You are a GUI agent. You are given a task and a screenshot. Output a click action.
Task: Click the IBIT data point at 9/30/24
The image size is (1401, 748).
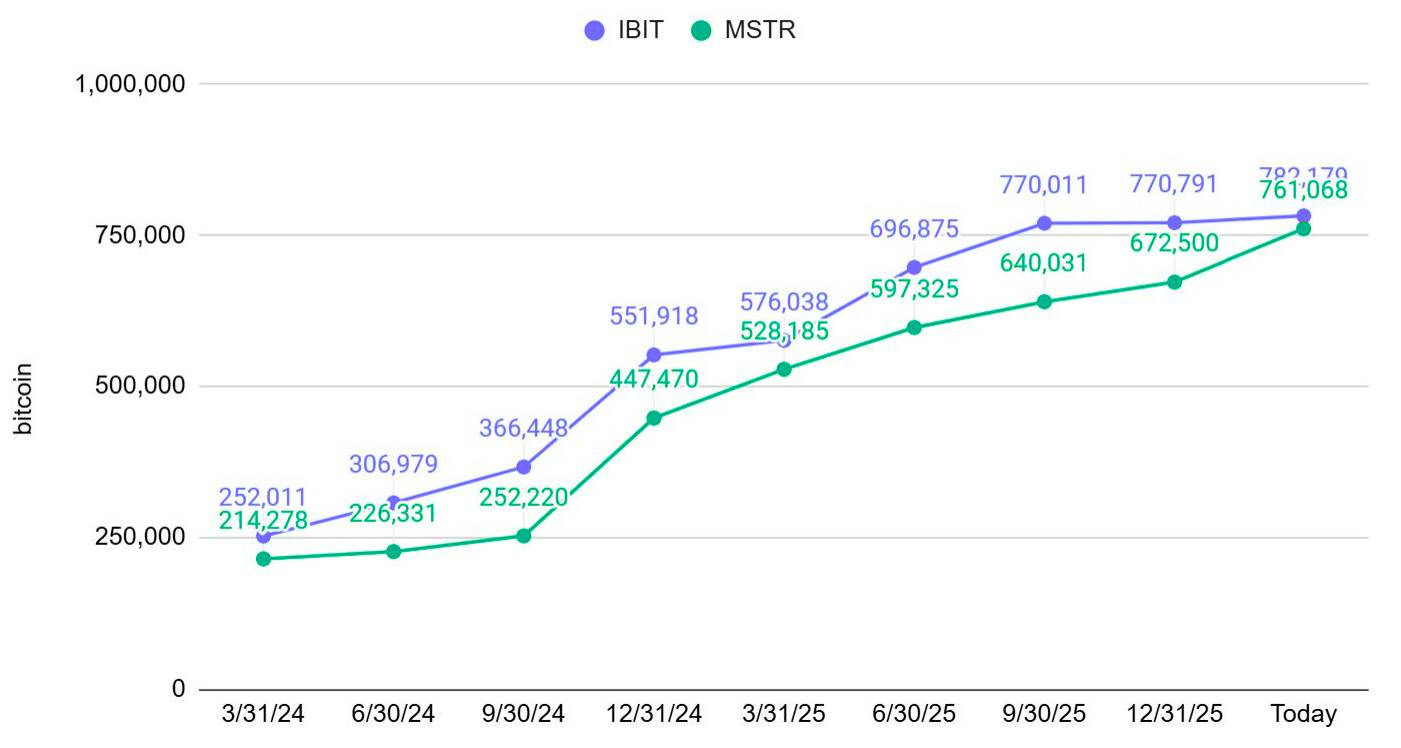pos(523,467)
